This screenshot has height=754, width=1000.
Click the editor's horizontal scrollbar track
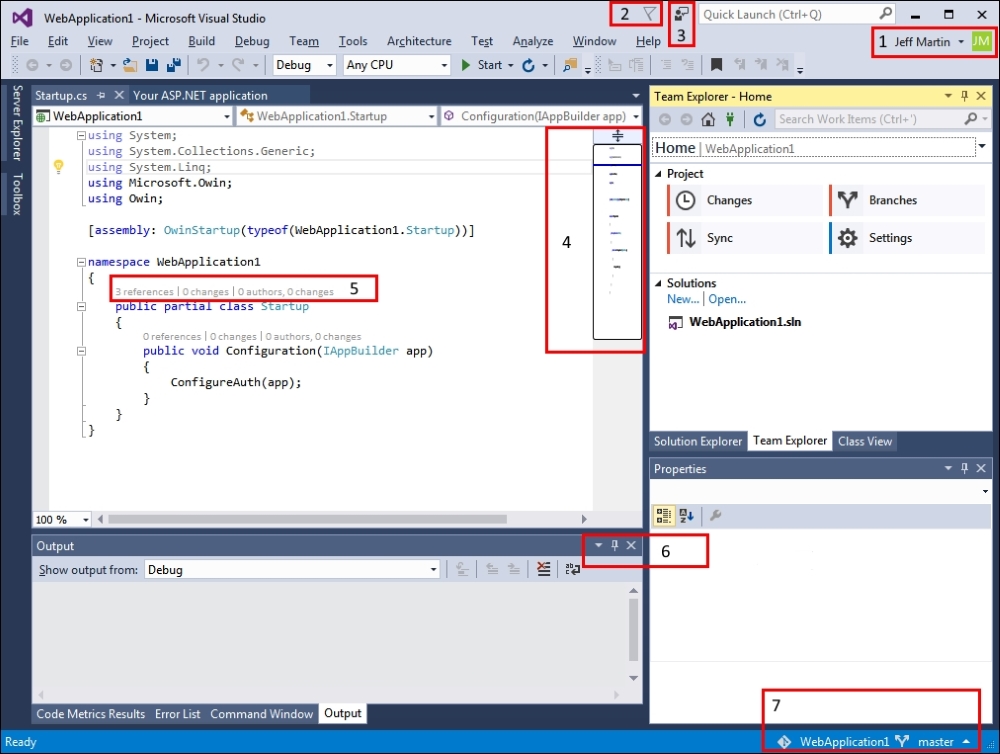click(x=350, y=520)
